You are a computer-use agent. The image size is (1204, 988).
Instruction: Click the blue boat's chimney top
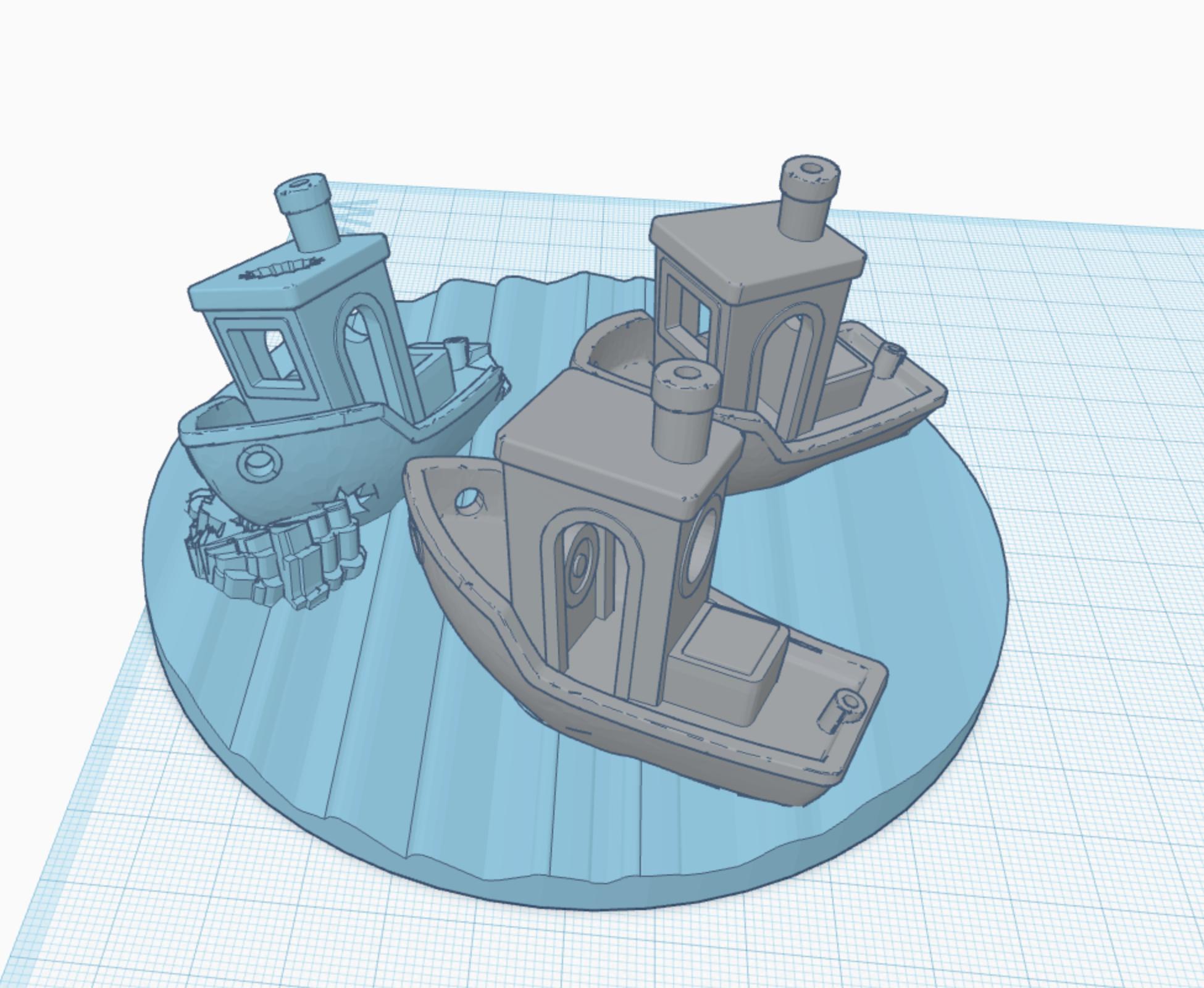click(302, 186)
